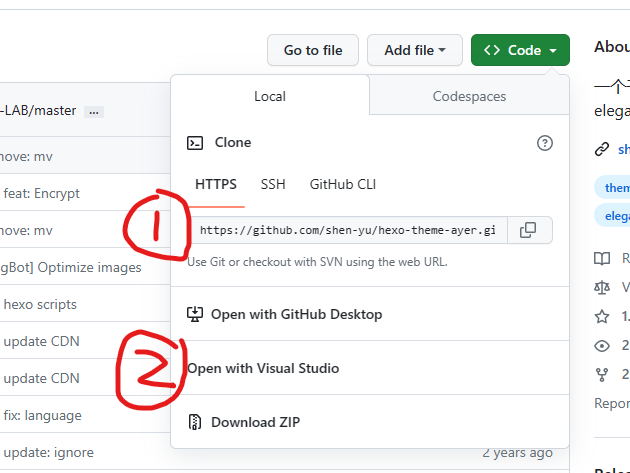The height and width of the screenshot is (473, 630).
Task: Open the 'feat: Encrypt' commit message
Action: [41, 193]
